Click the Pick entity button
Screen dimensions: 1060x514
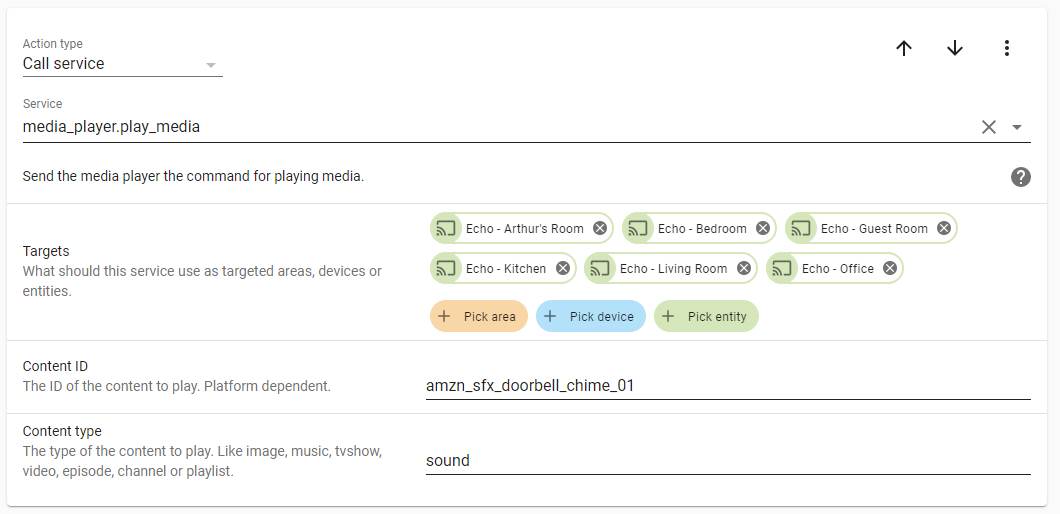coord(707,316)
